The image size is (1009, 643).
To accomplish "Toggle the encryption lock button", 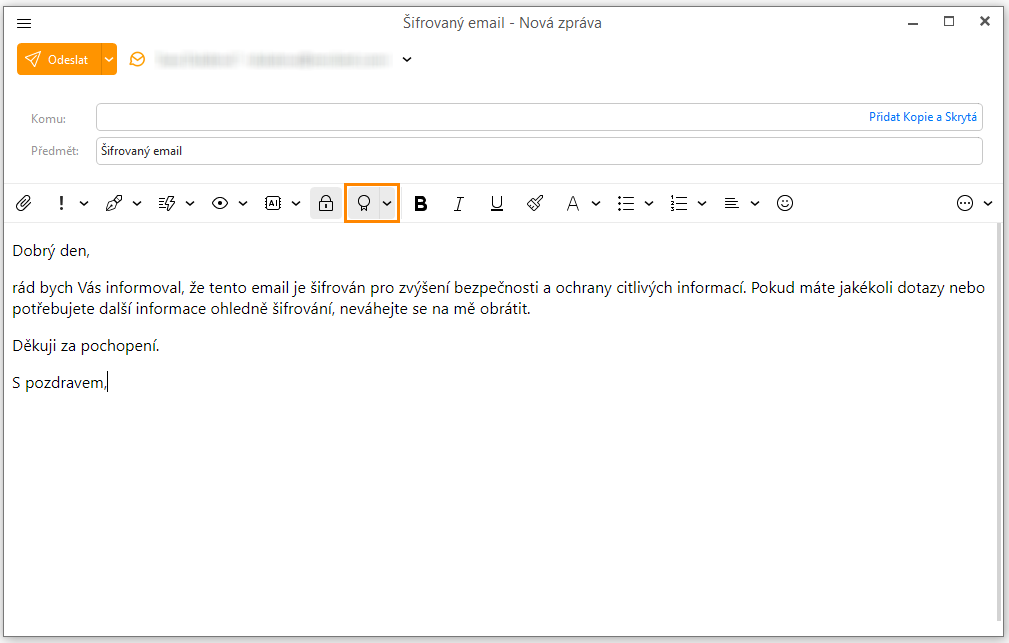I will (325, 203).
